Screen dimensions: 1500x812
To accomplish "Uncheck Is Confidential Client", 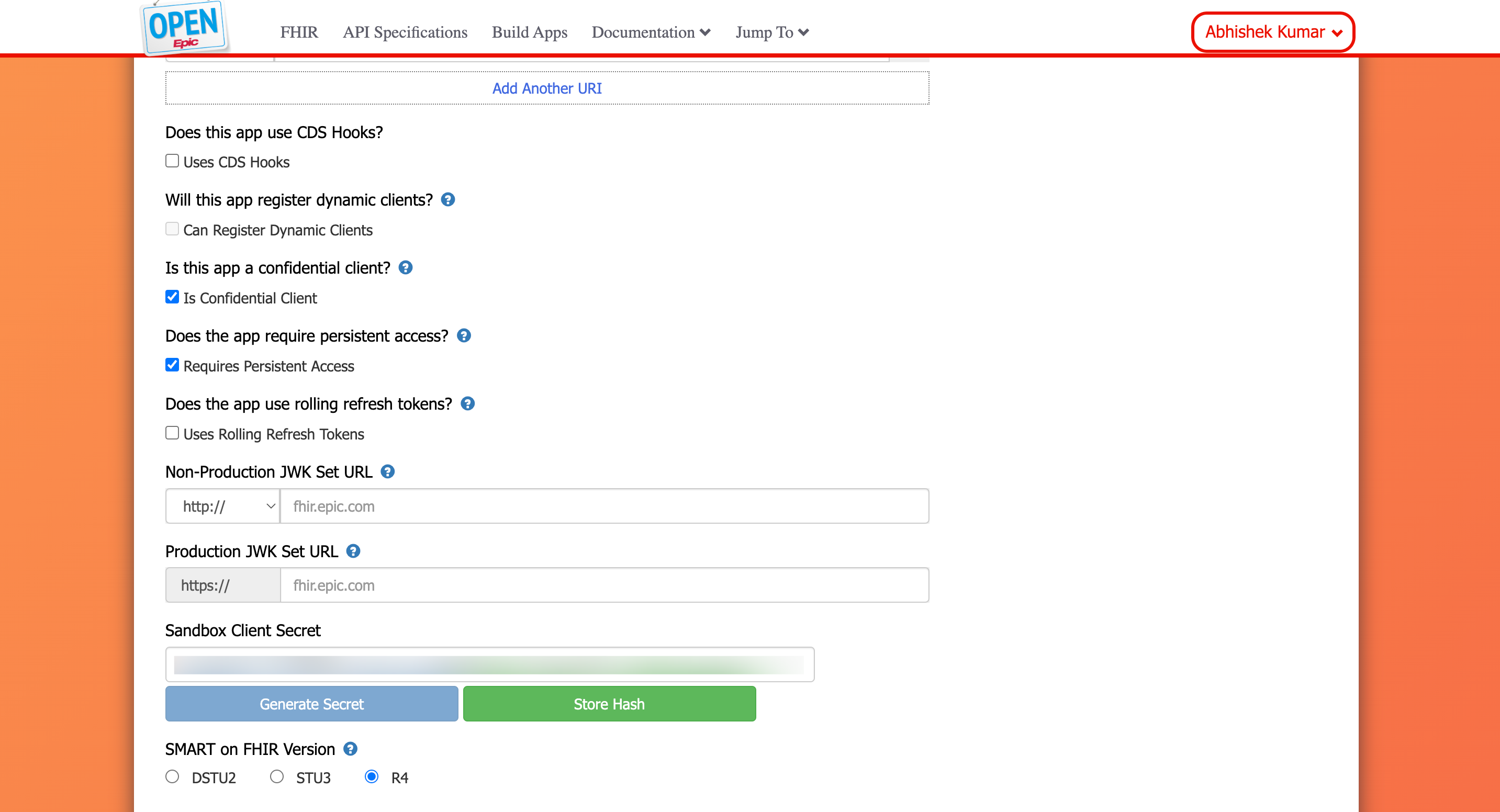I will [x=172, y=297].
